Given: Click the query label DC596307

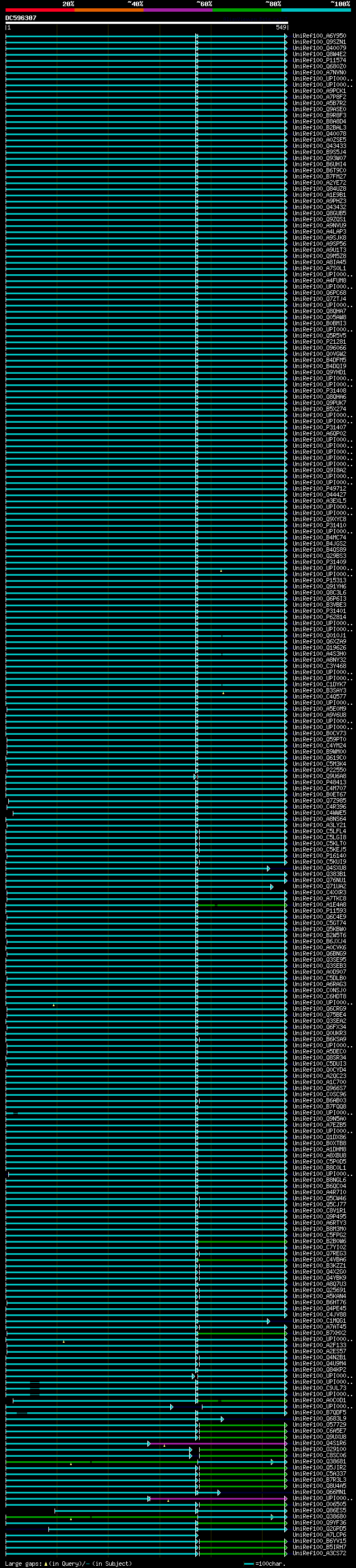Looking at the screenshot, I should [21, 18].
